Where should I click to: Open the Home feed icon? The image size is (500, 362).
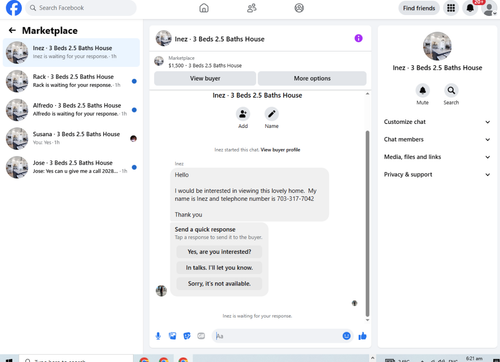point(204,8)
